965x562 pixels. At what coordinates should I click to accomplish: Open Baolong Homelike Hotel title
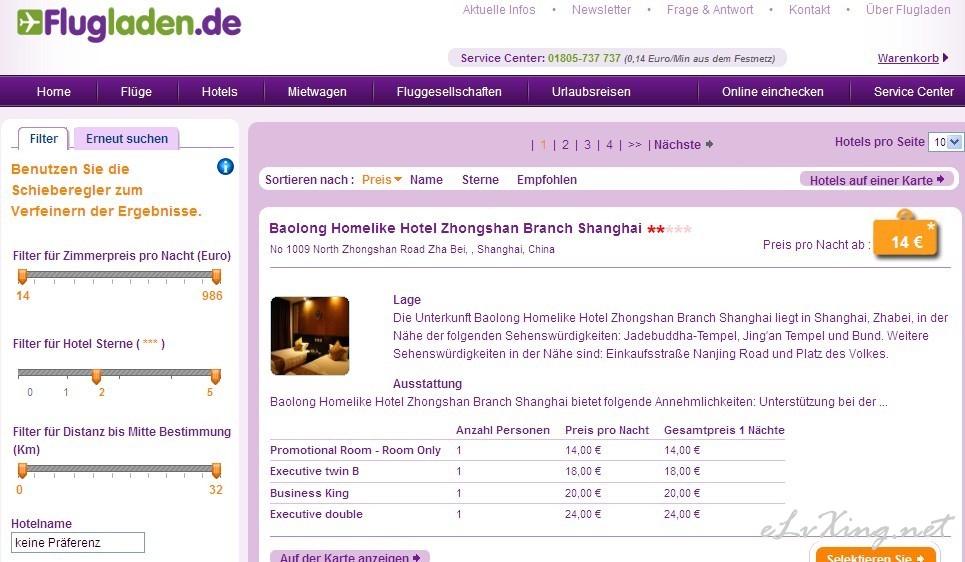coord(455,228)
